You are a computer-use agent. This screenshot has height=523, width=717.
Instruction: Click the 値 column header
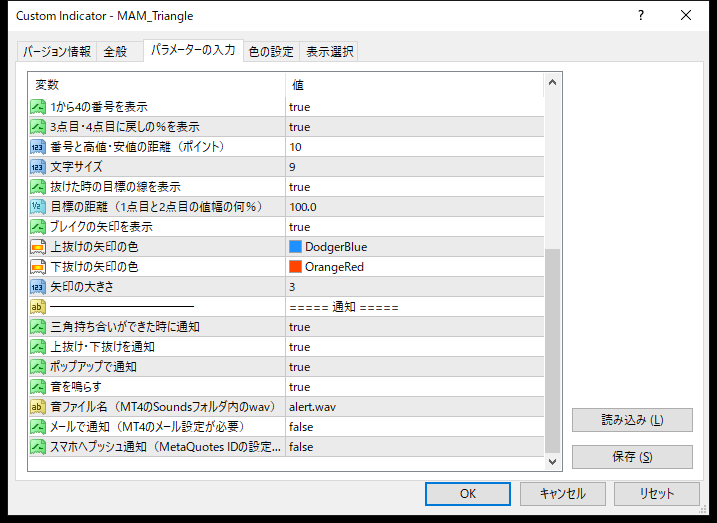coord(415,85)
